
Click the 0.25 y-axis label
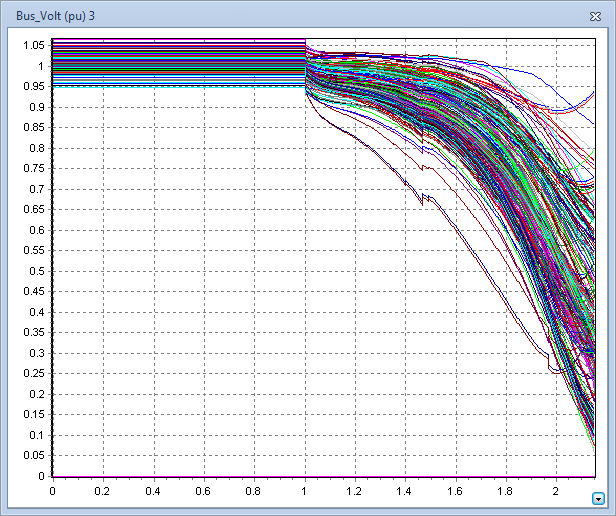[34, 373]
